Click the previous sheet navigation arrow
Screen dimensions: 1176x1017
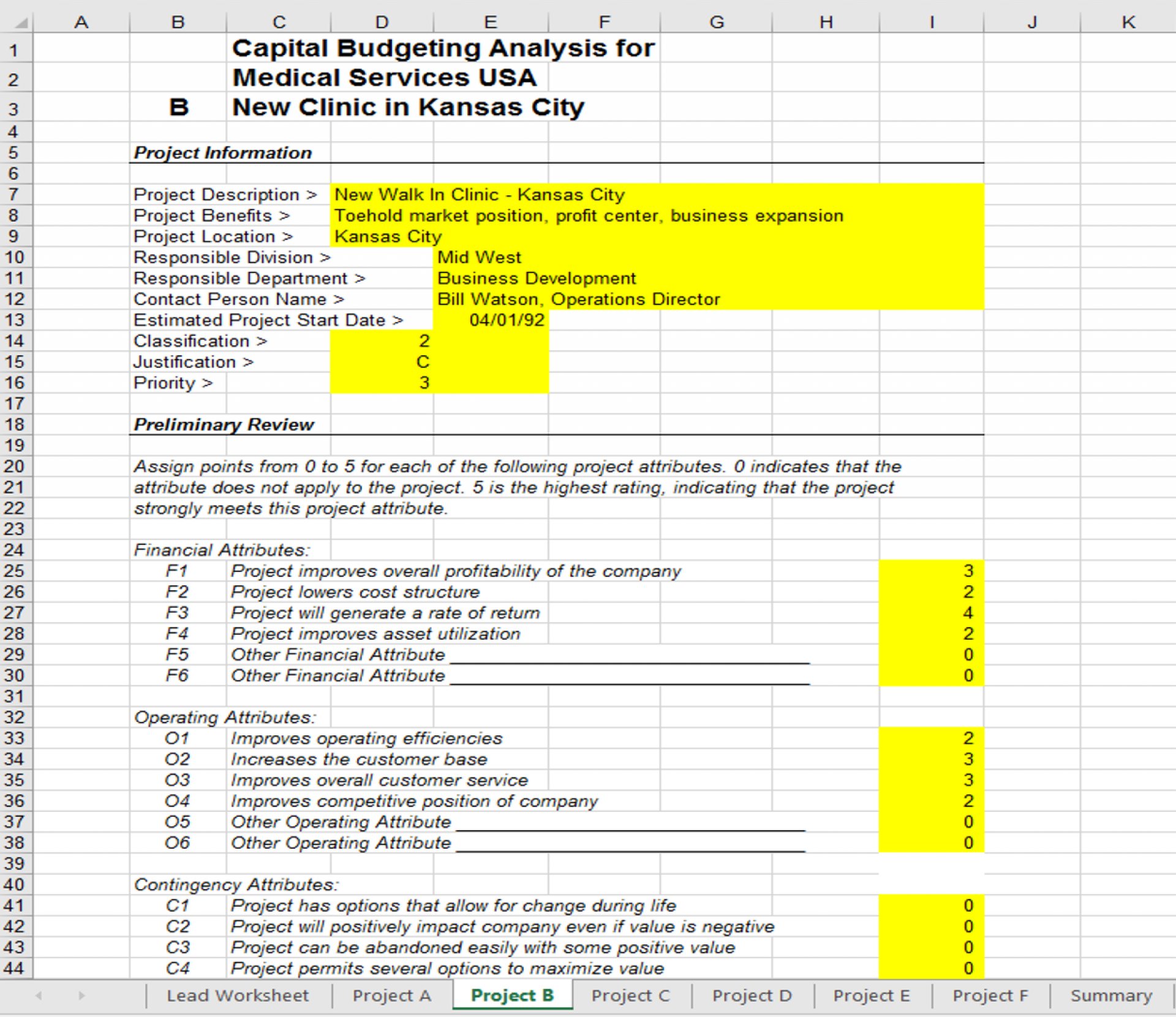point(39,996)
